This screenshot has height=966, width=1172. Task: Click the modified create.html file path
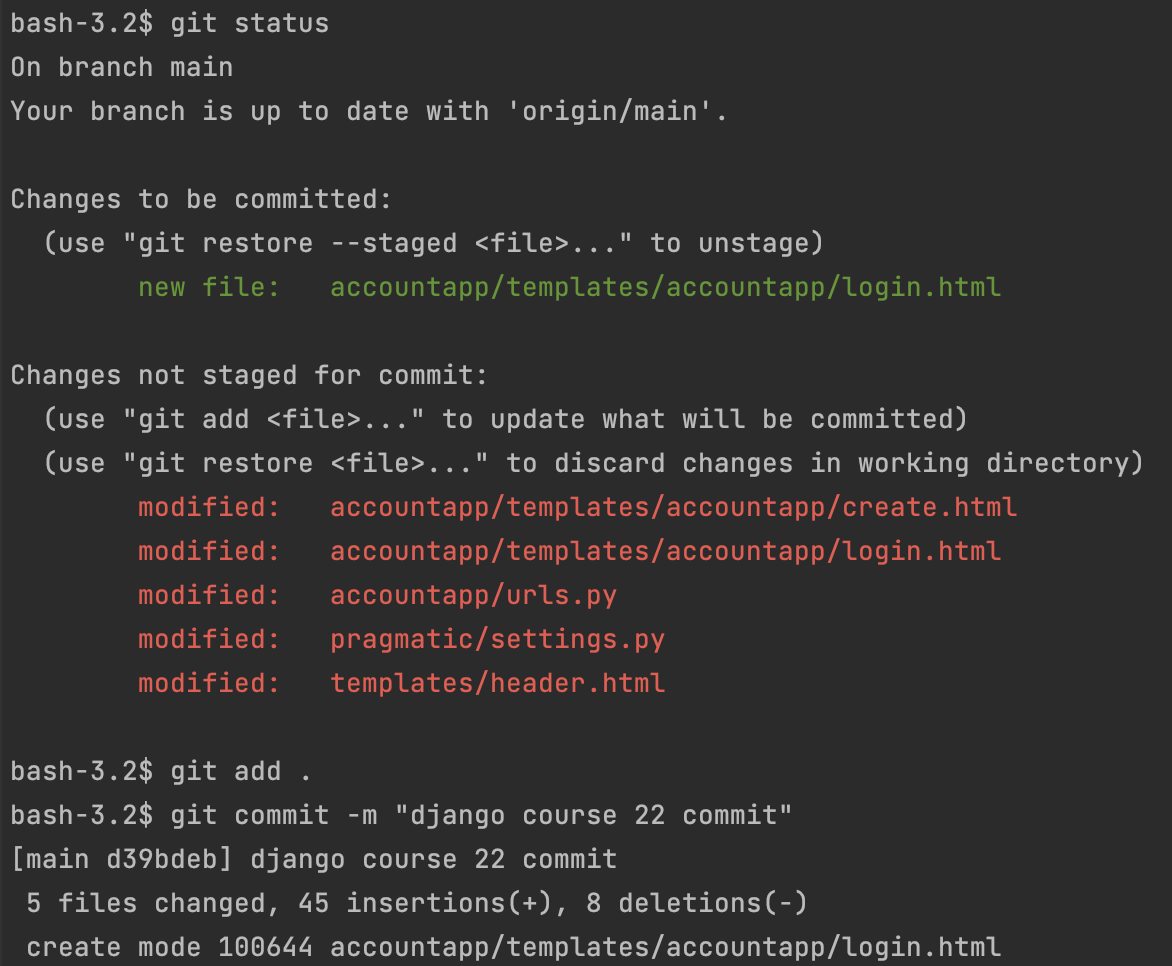coord(673,507)
